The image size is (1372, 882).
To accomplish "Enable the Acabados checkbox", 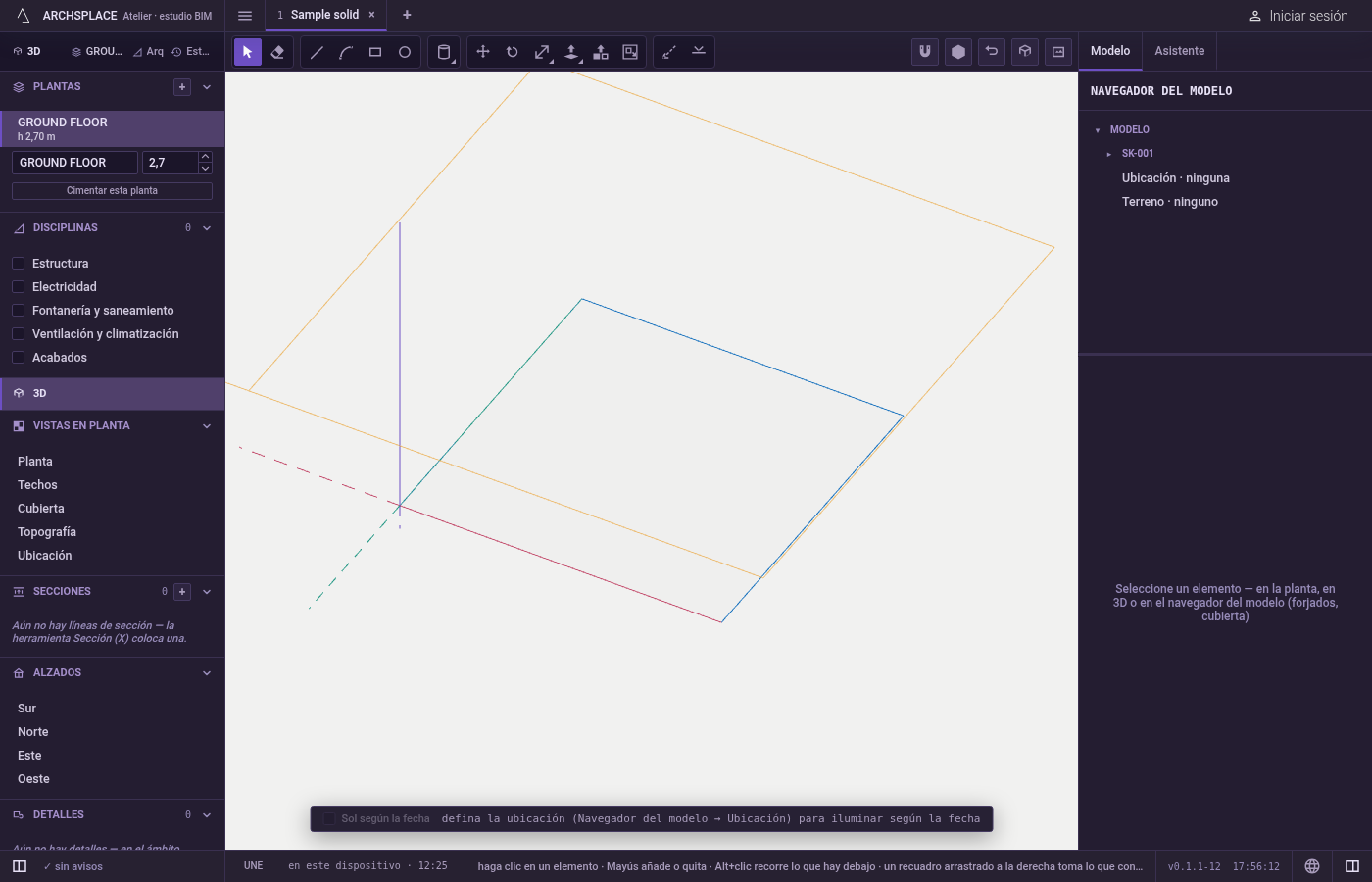I will [x=18, y=358].
